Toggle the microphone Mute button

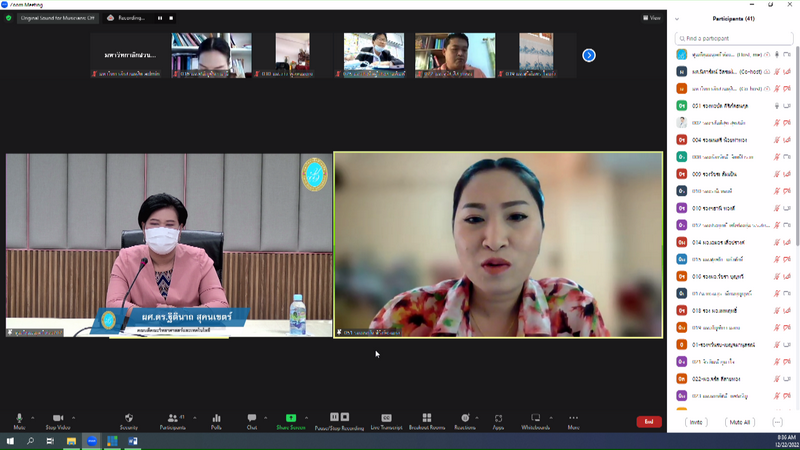pos(19,418)
